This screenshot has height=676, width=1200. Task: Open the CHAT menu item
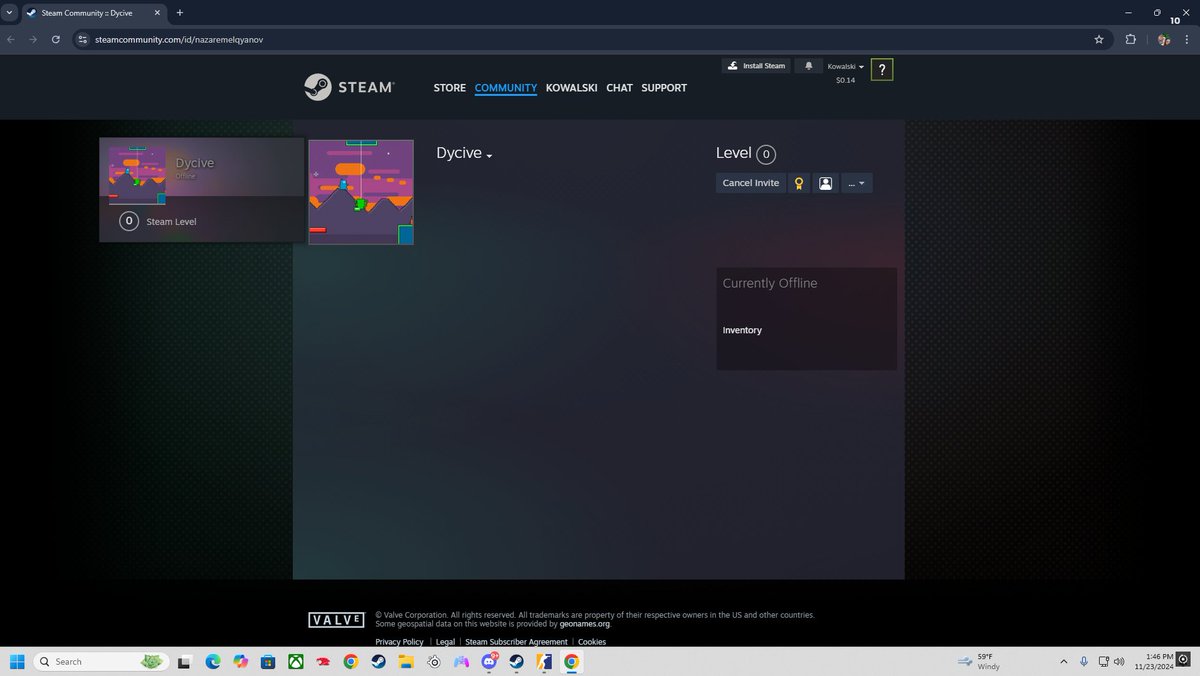(619, 88)
